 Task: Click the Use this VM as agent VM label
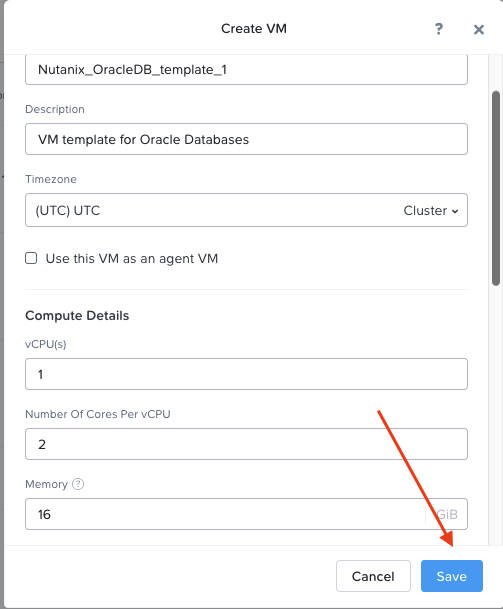click(x=132, y=259)
